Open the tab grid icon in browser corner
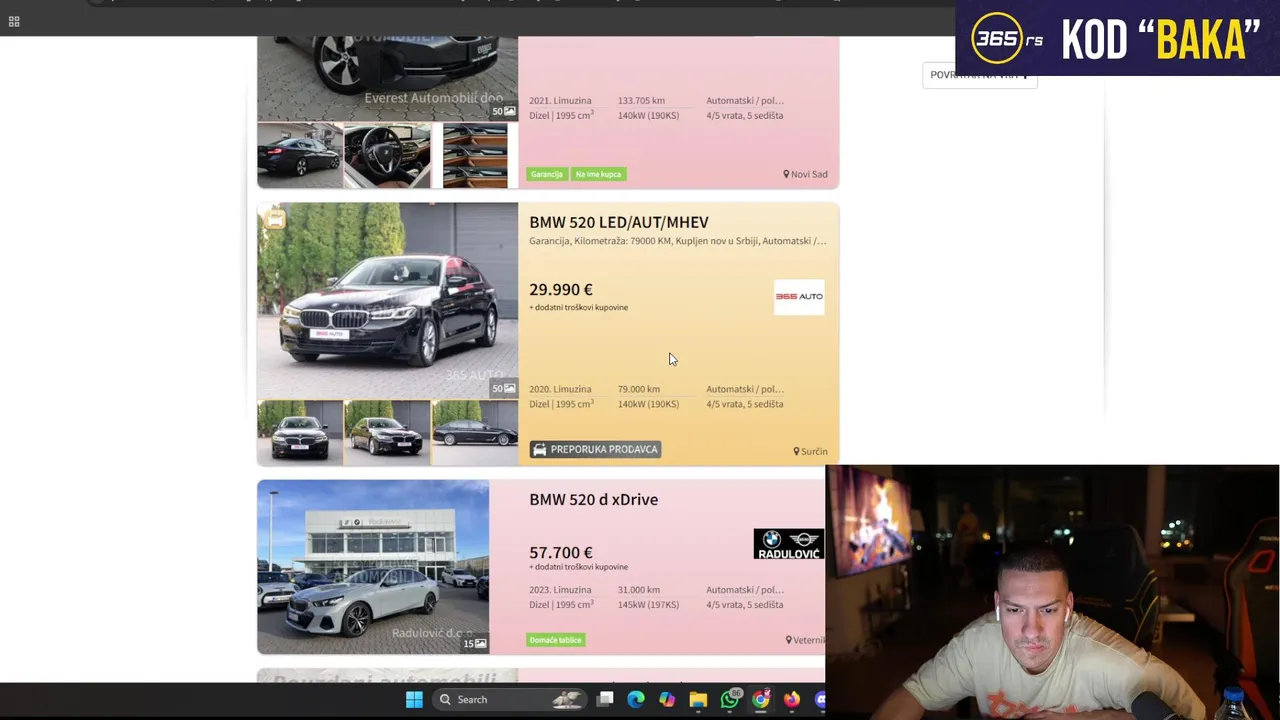1280x720 pixels. pyautogui.click(x=14, y=21)
